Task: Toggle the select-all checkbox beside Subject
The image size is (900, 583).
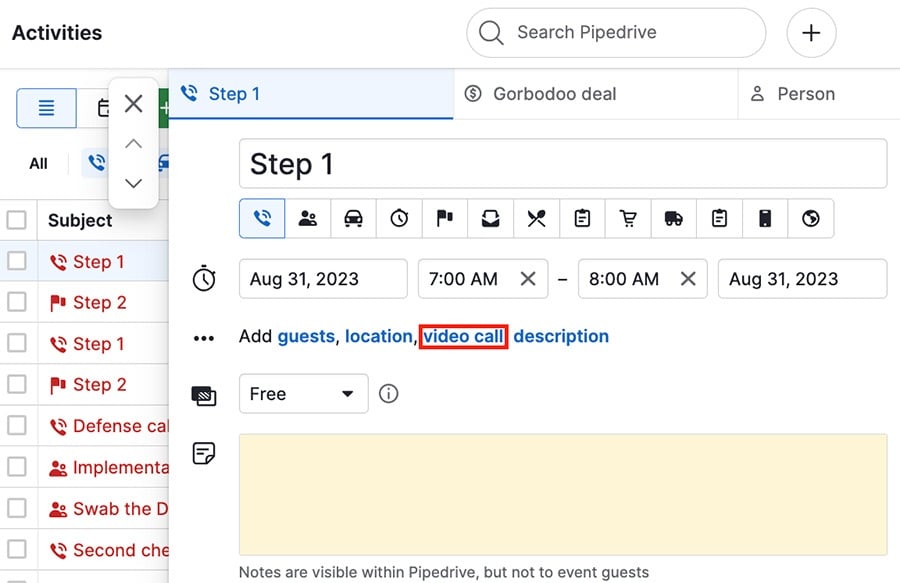Action: (17, 220)
